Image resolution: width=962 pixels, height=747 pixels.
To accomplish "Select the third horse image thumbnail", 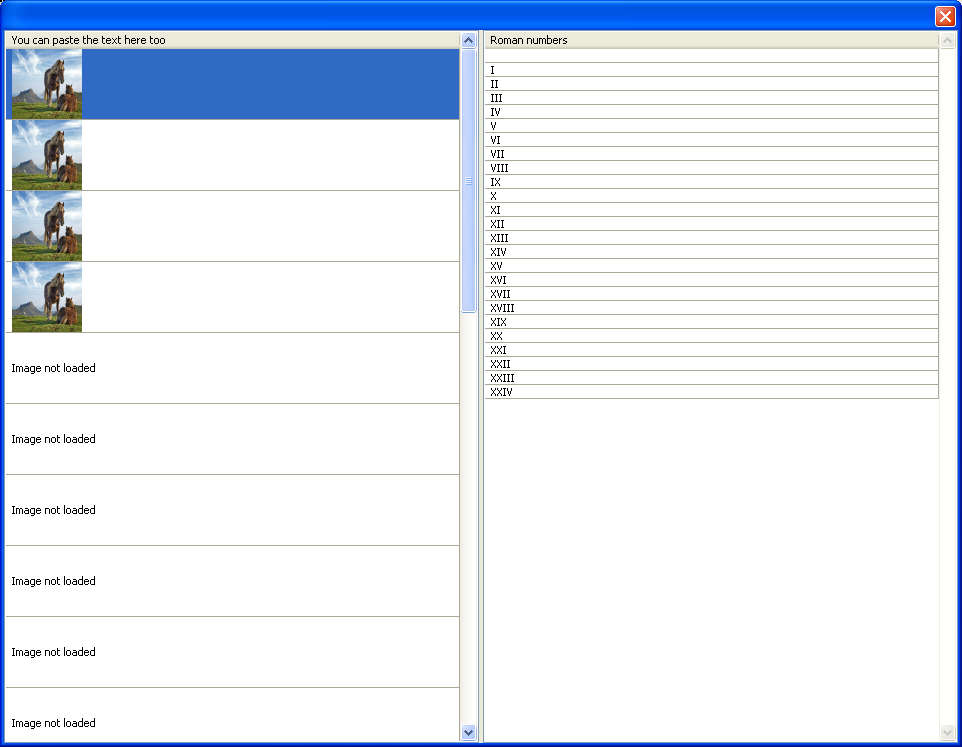I will tap(46, 226).
